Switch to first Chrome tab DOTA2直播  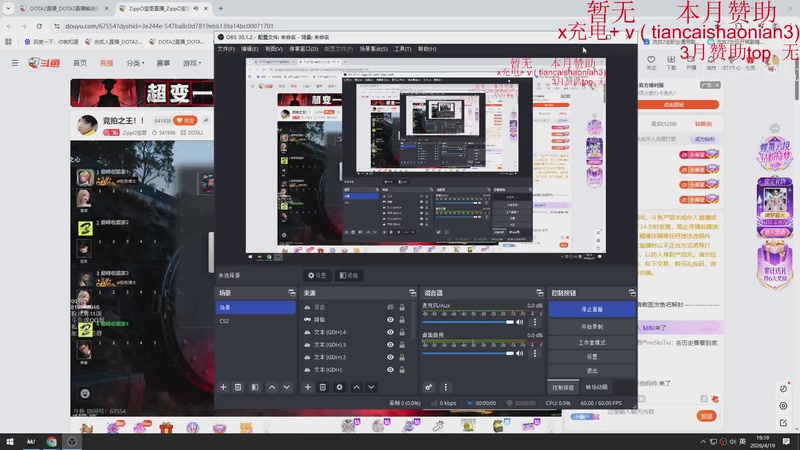[65, 8]
